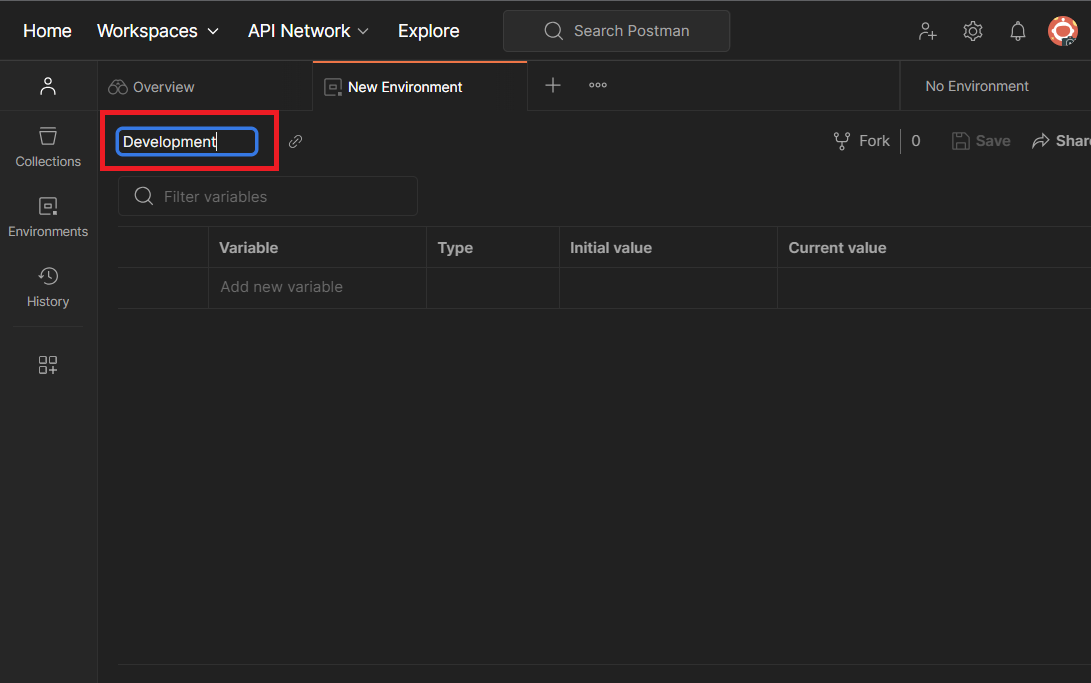Open History in the sidebar
Screen dimensions: 1091x683
[48, 287]
